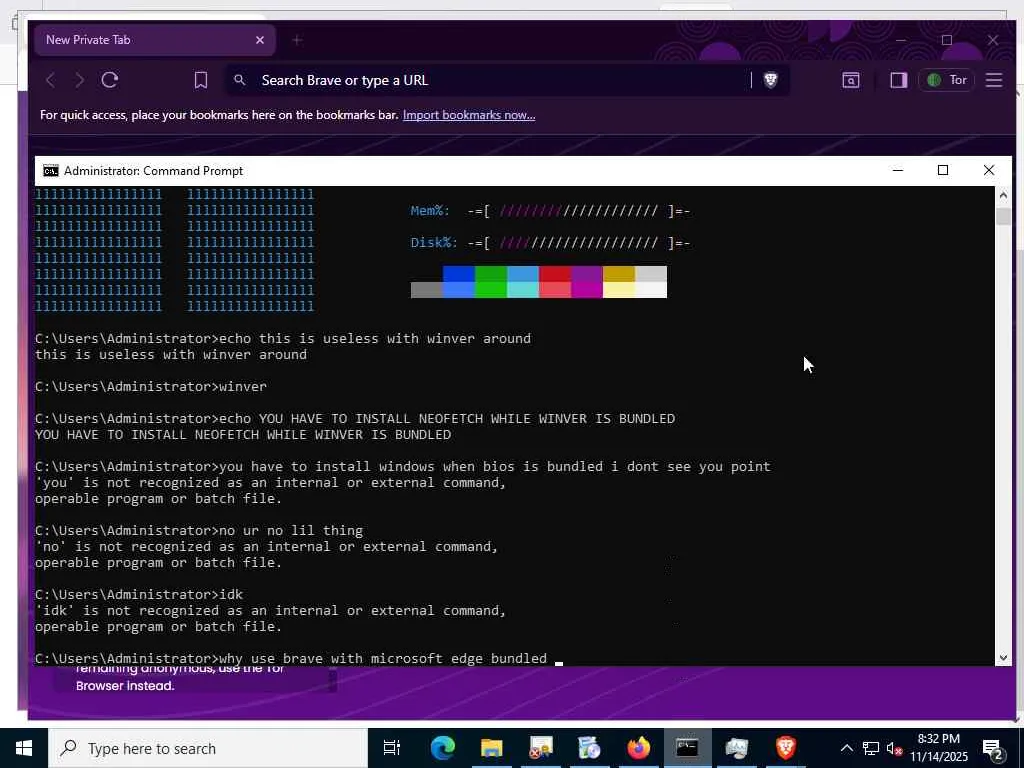Launch Microsoft Edge from the taskbar

(x=442, y=748)
